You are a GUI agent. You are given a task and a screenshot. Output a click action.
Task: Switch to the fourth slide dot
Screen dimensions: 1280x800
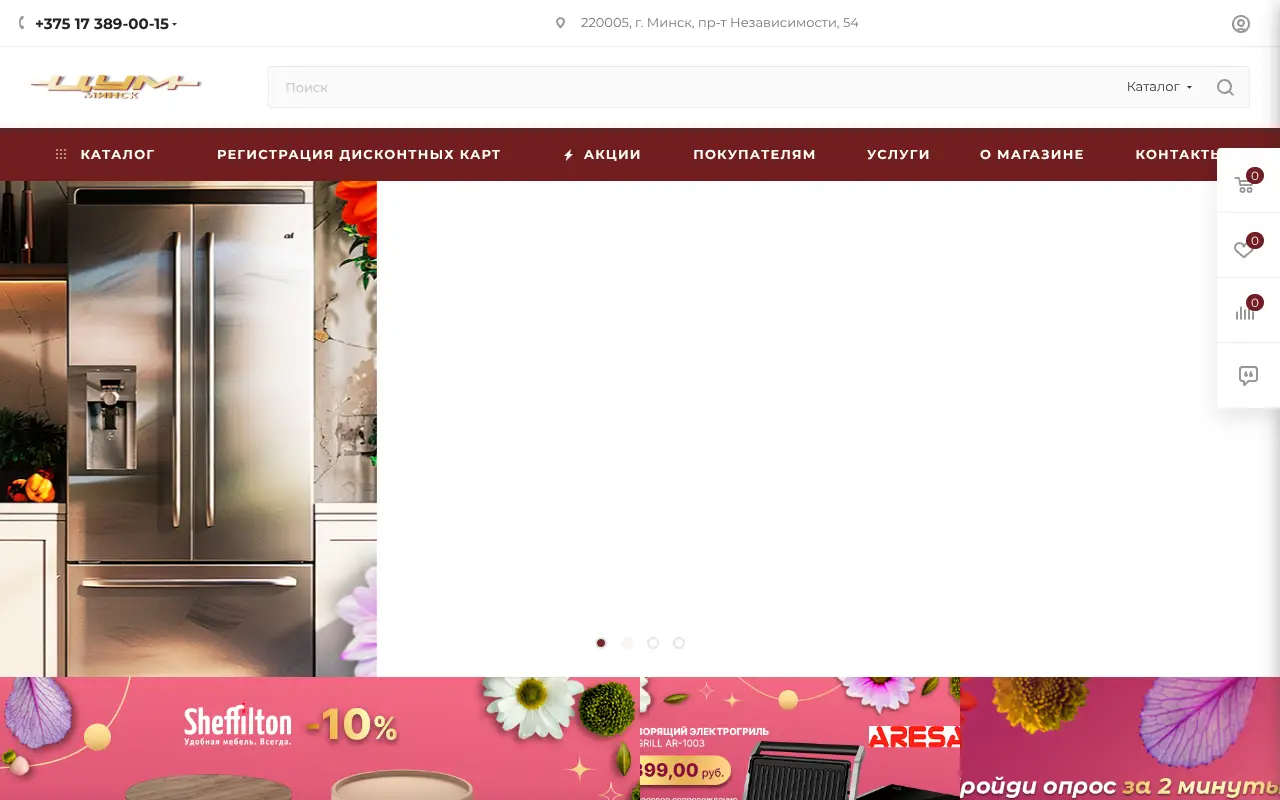tap(679, 643)
